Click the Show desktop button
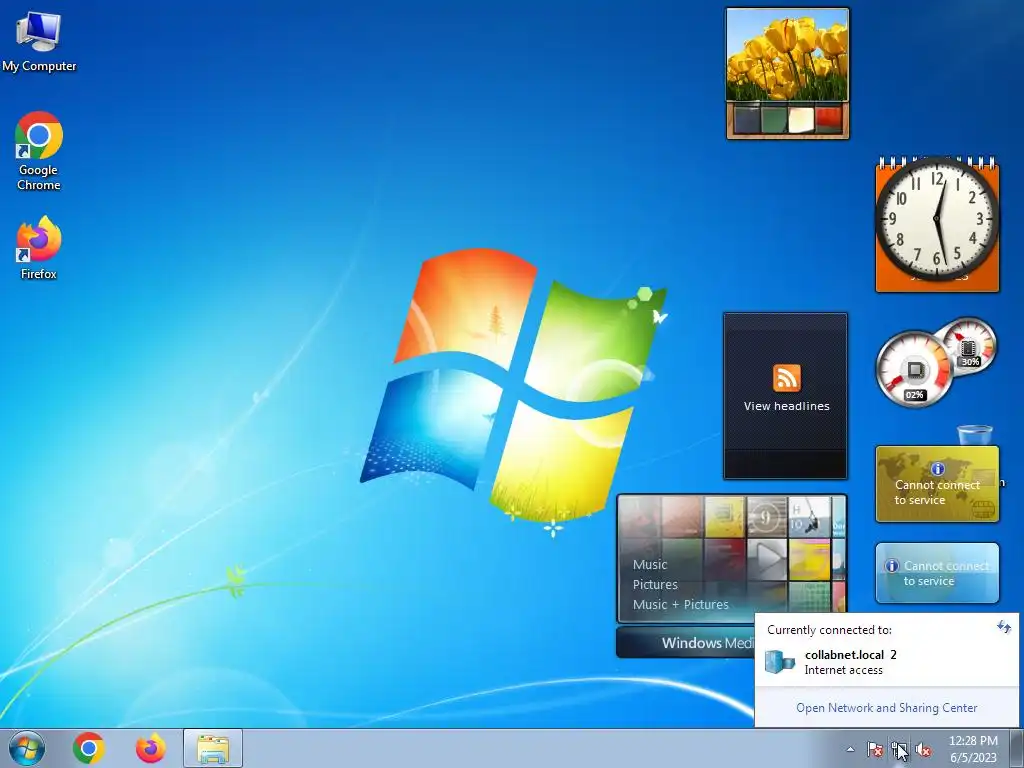 coord(1016,748)
